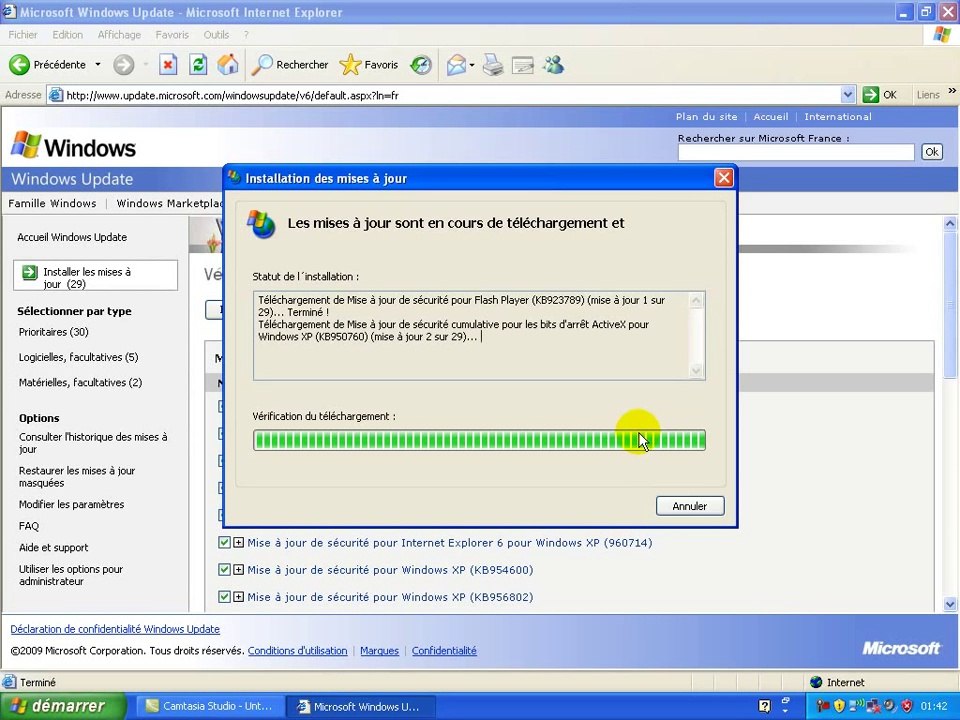Refresh the page with green arrows icon

tap(198, 64)
